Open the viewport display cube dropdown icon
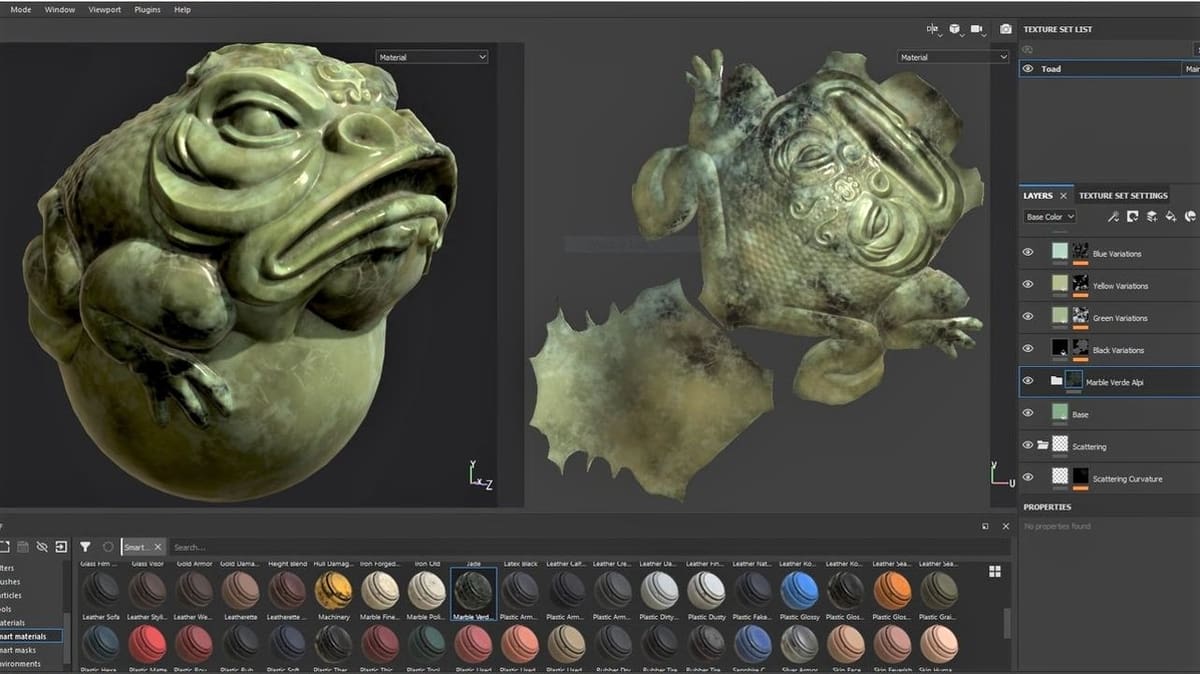The height and width of the screenshot is (674, 1200). (x=956, y=30)
